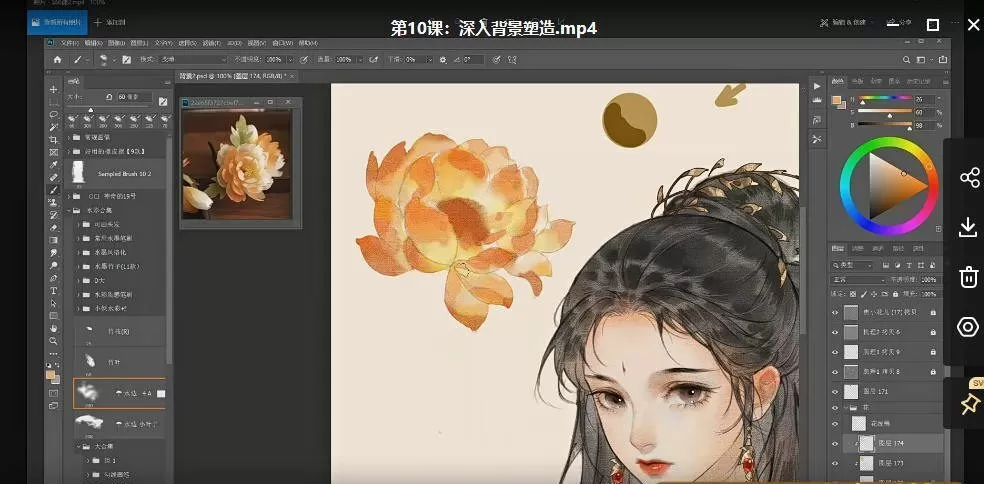Open the brush settings panel icon
This screenshot has width=984, height=484.
[x=127, y=60]
